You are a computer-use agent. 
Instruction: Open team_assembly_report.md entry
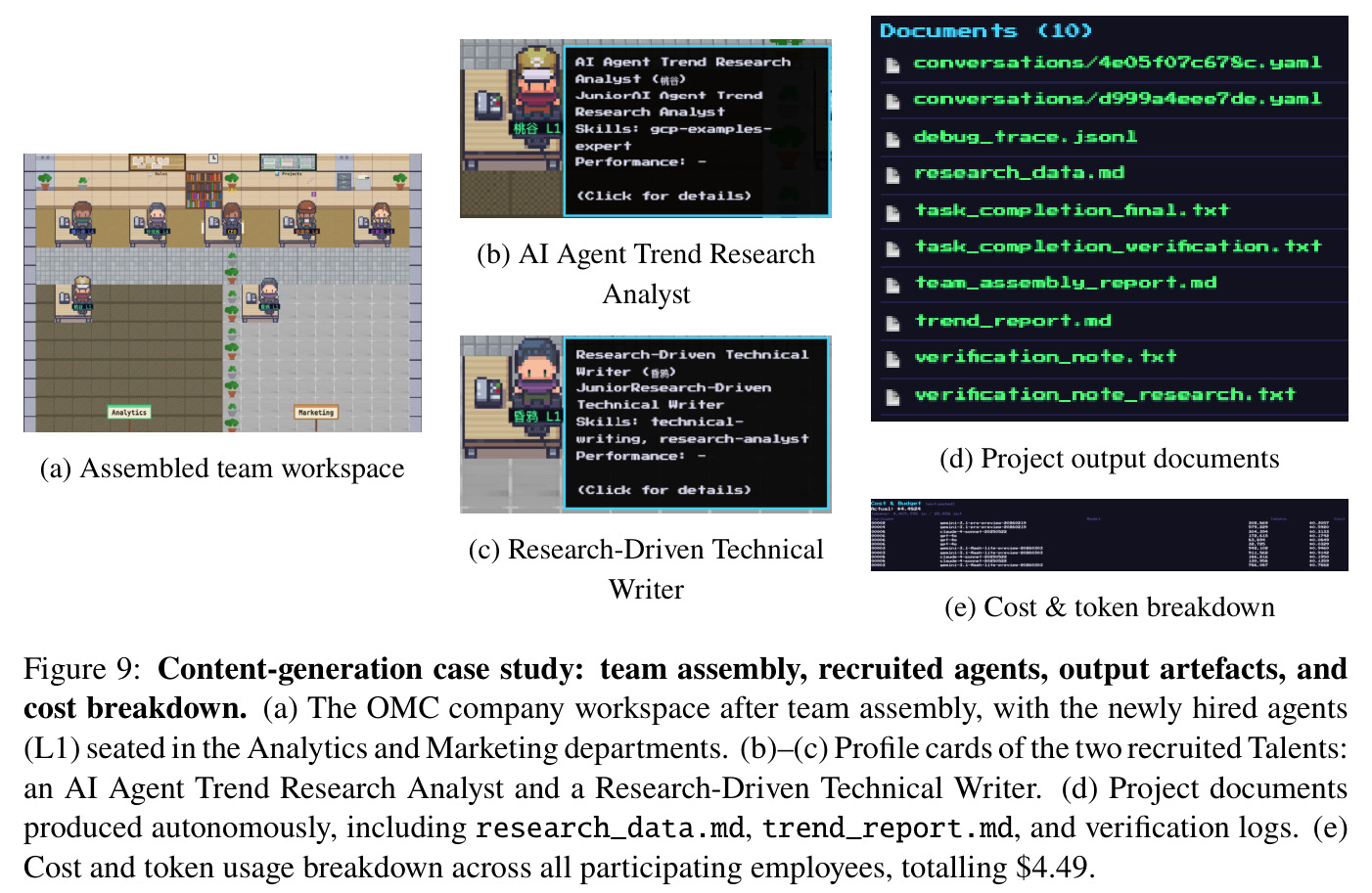tap(1065, 283)
